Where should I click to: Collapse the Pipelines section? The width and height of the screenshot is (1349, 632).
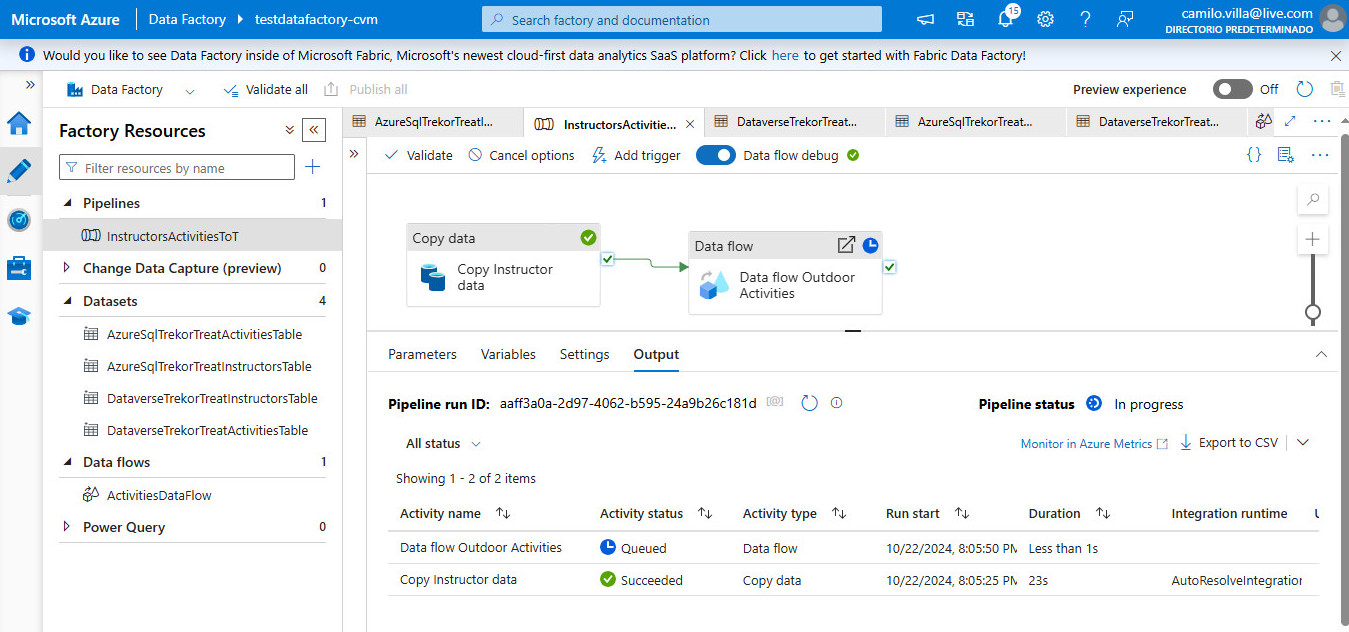coord(68,203)
